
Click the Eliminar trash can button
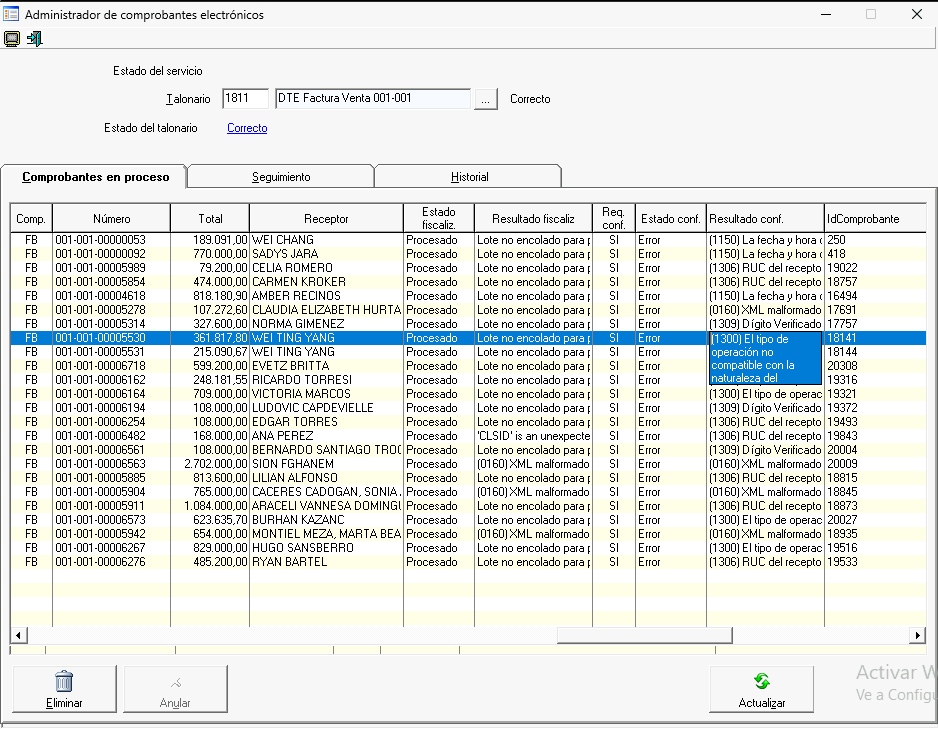pos(64,689)
